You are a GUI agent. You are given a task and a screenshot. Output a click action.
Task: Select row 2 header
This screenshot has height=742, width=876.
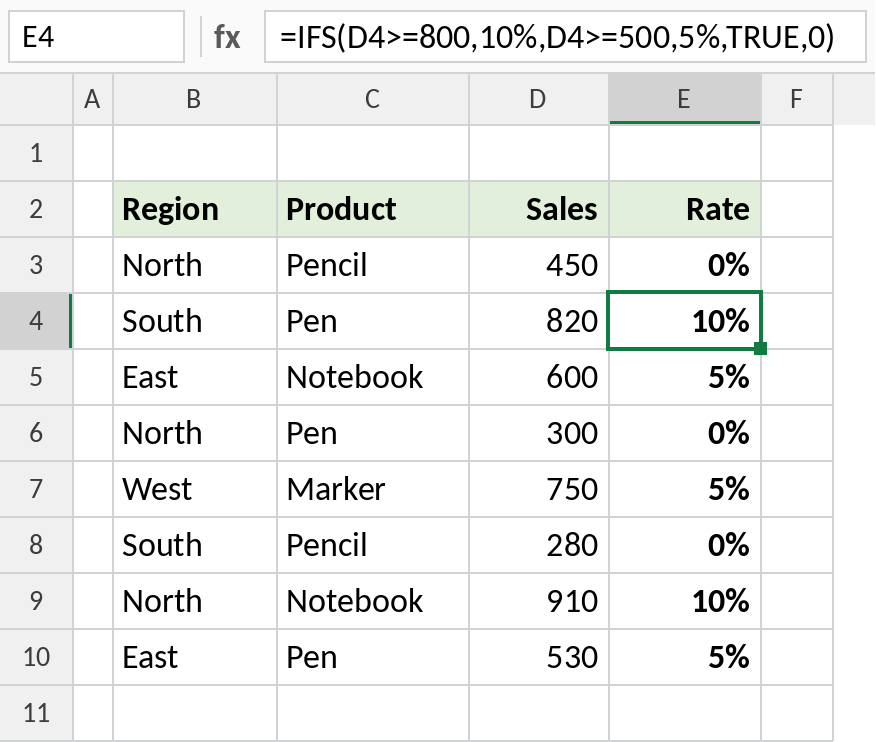[36, 209]
